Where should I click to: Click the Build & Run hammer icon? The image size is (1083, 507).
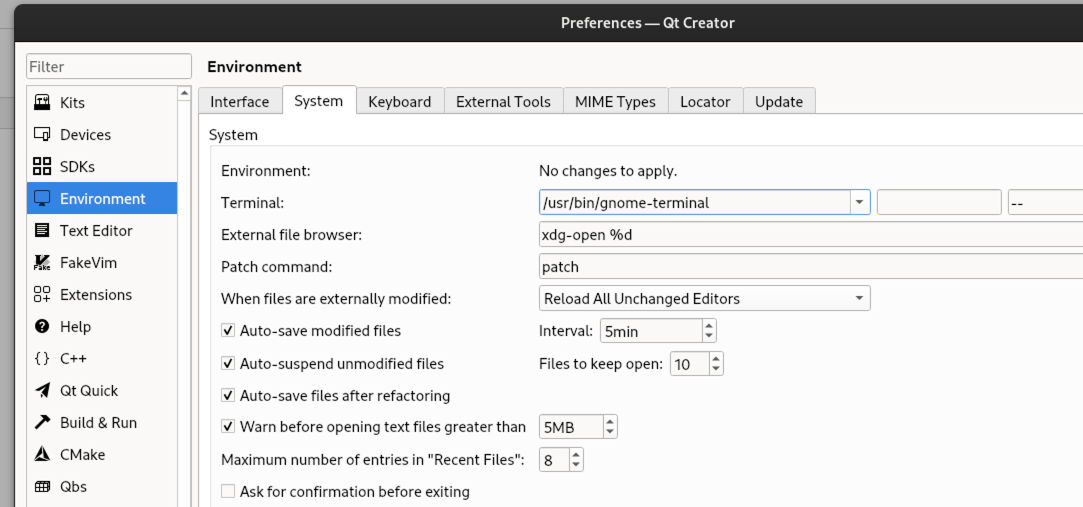[x=42, y=423]
